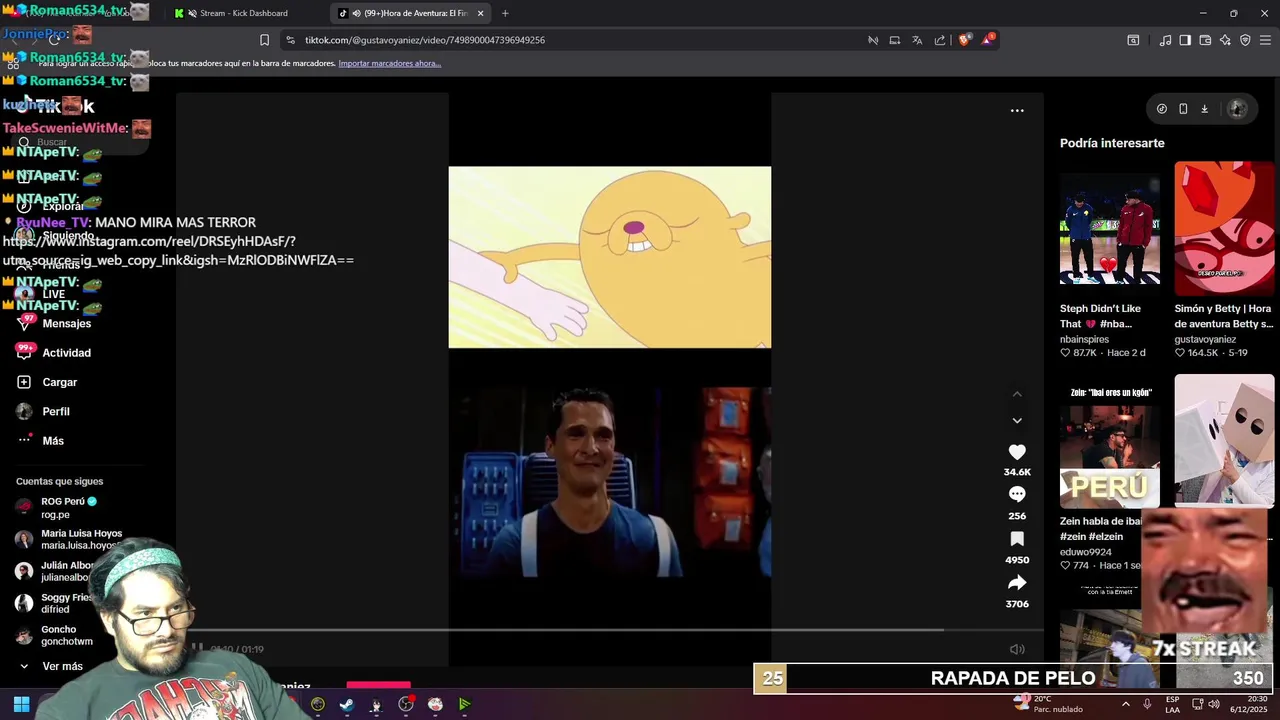Expand the system tray hidden icons chevron
The image size is (1280, 720).
(x=1125, y=704)
